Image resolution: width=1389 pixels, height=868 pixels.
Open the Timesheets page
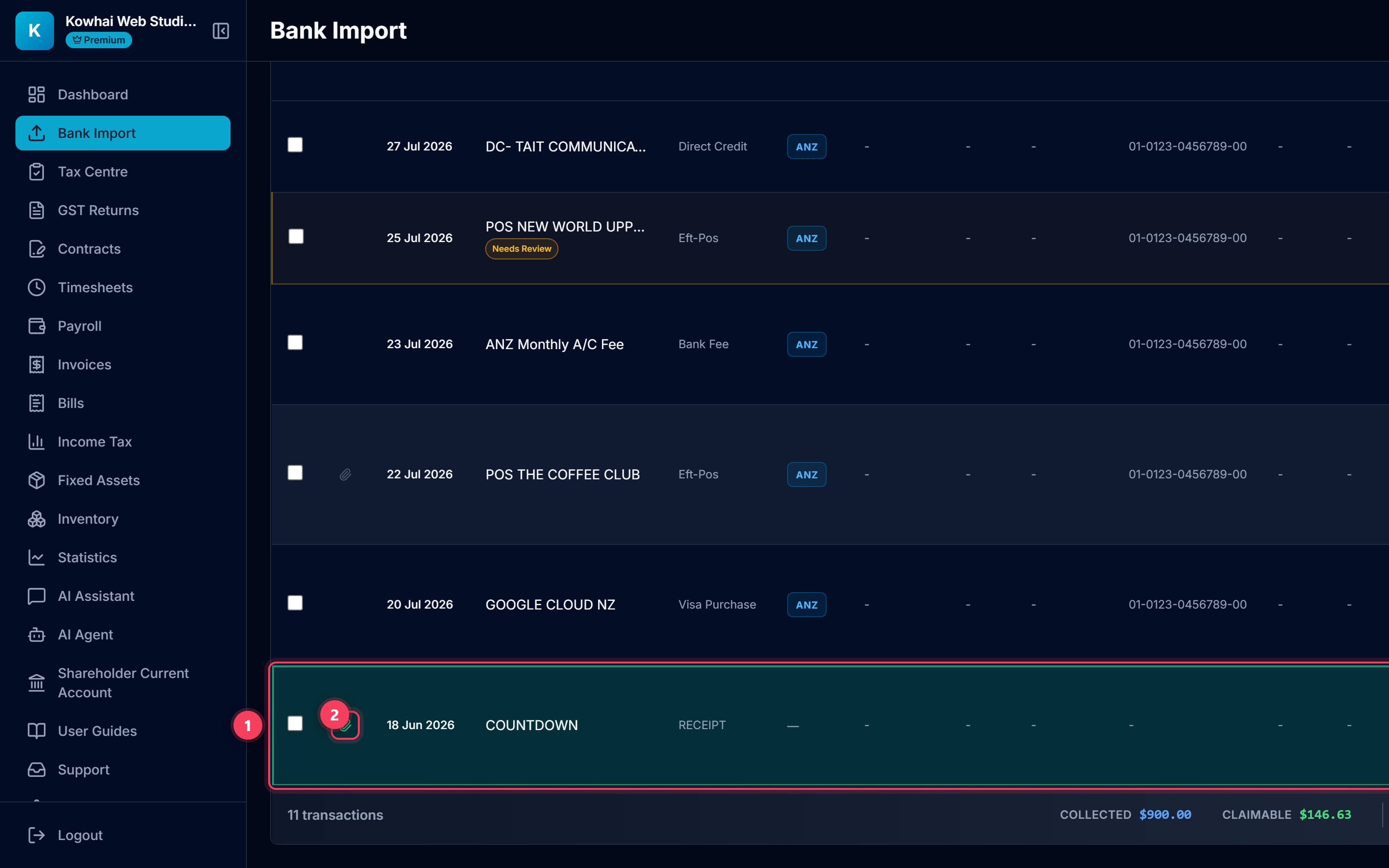(123, 287)
